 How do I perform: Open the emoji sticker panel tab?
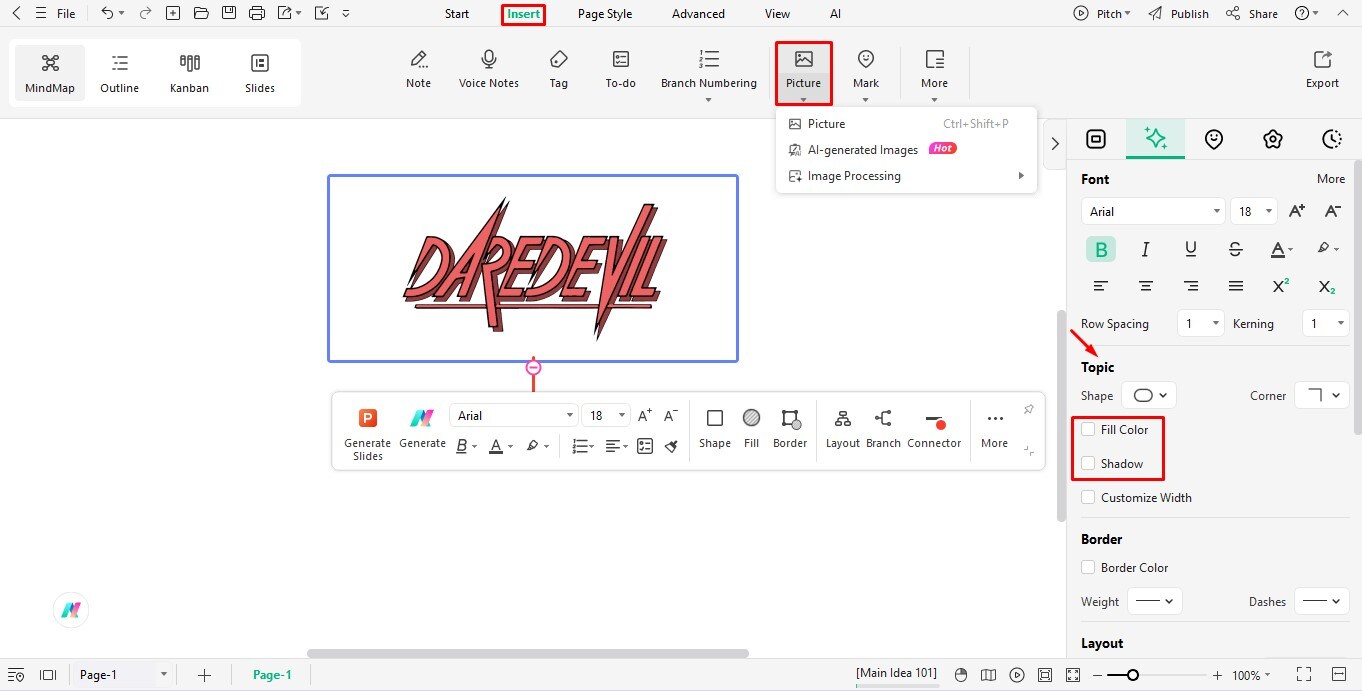pos(1214,139)
